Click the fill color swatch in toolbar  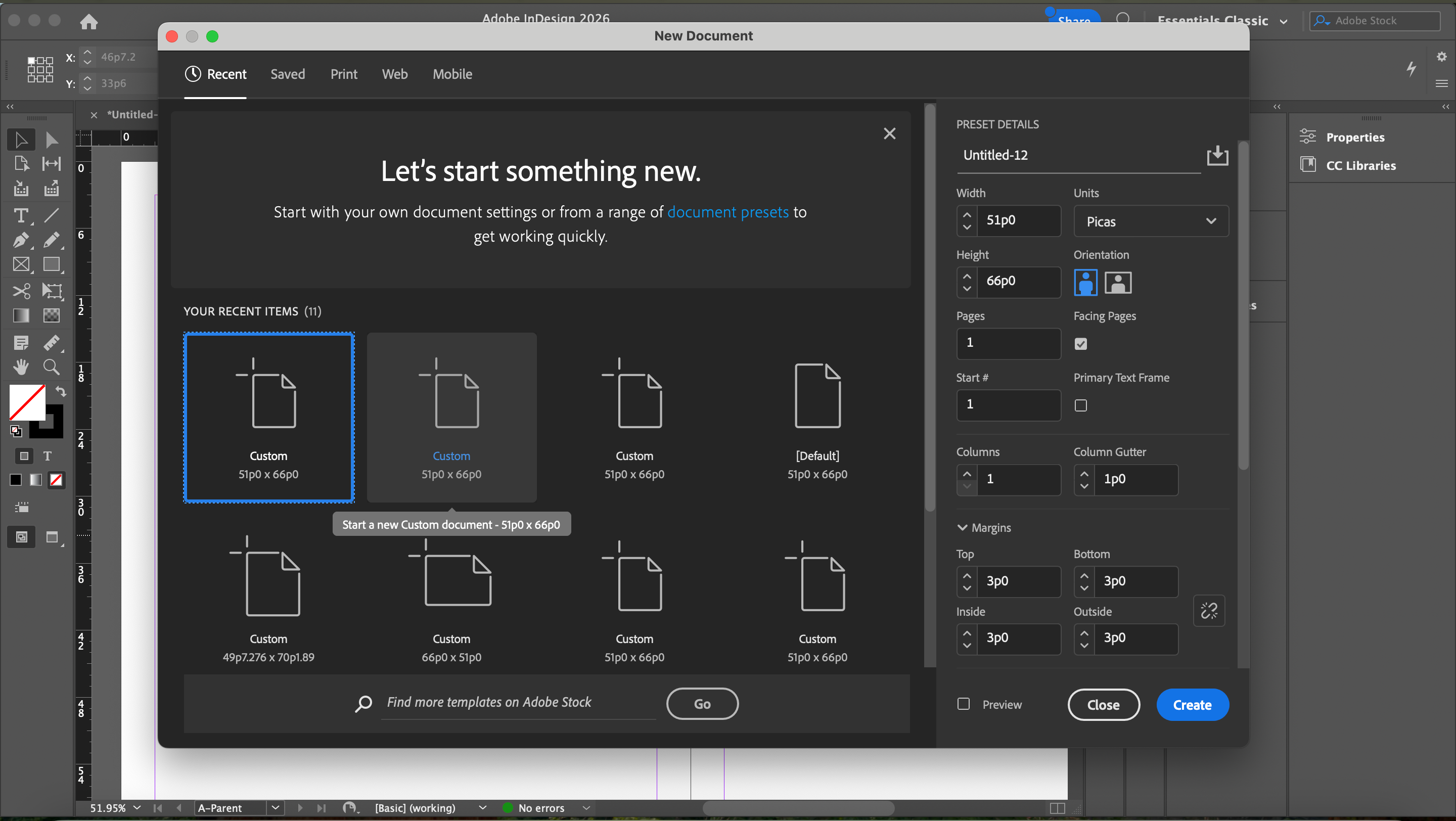27,402
